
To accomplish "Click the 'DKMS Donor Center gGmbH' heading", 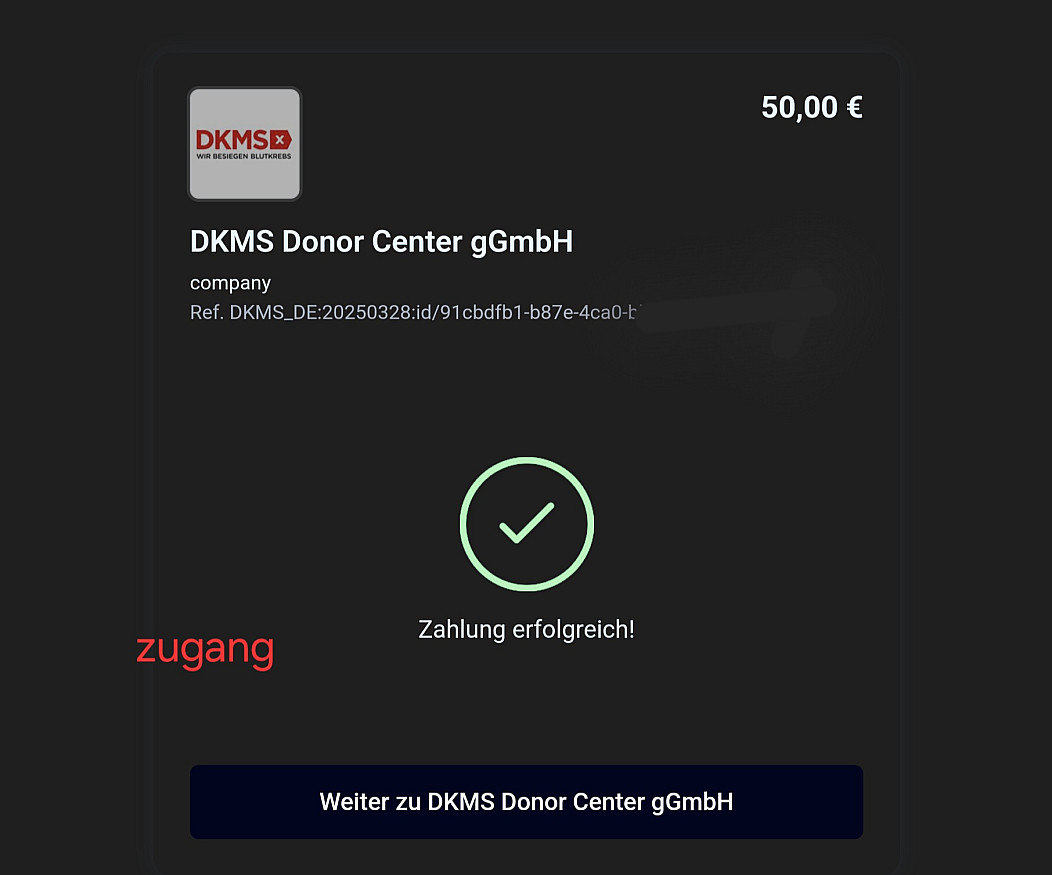I will click(x=381, y=242).
